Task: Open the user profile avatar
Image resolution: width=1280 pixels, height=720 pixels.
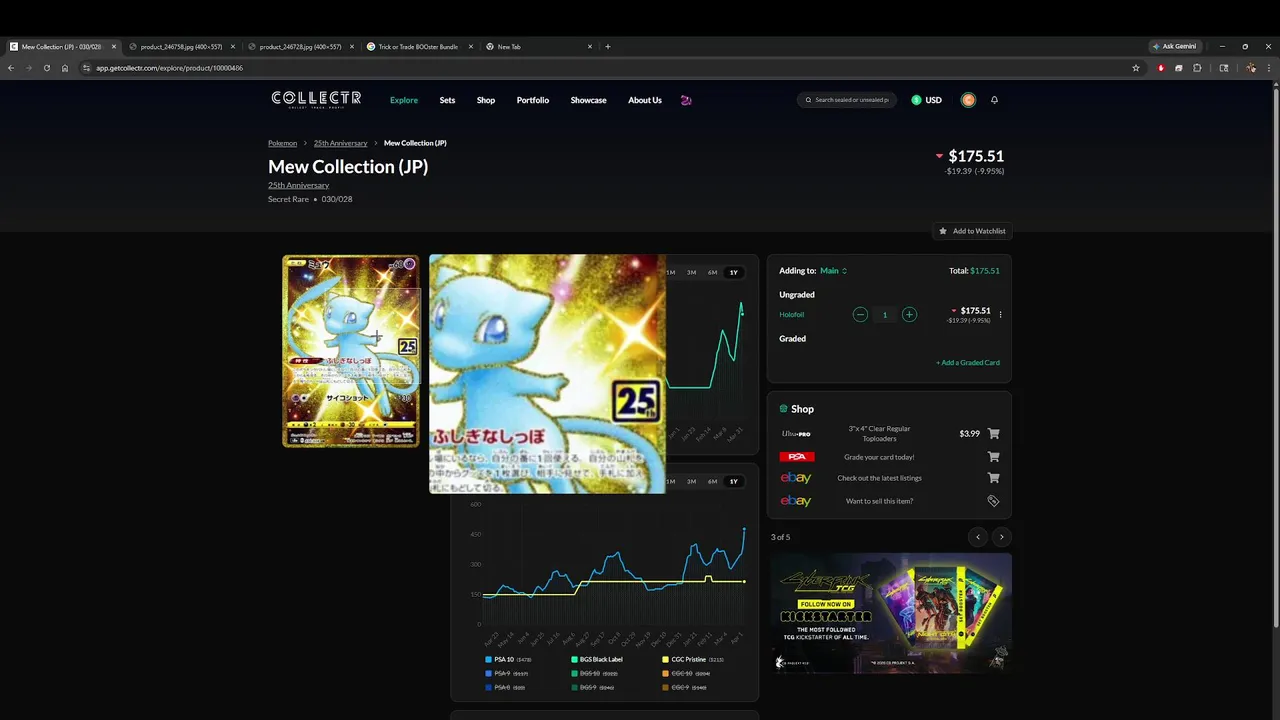Action: click(968, 100)
